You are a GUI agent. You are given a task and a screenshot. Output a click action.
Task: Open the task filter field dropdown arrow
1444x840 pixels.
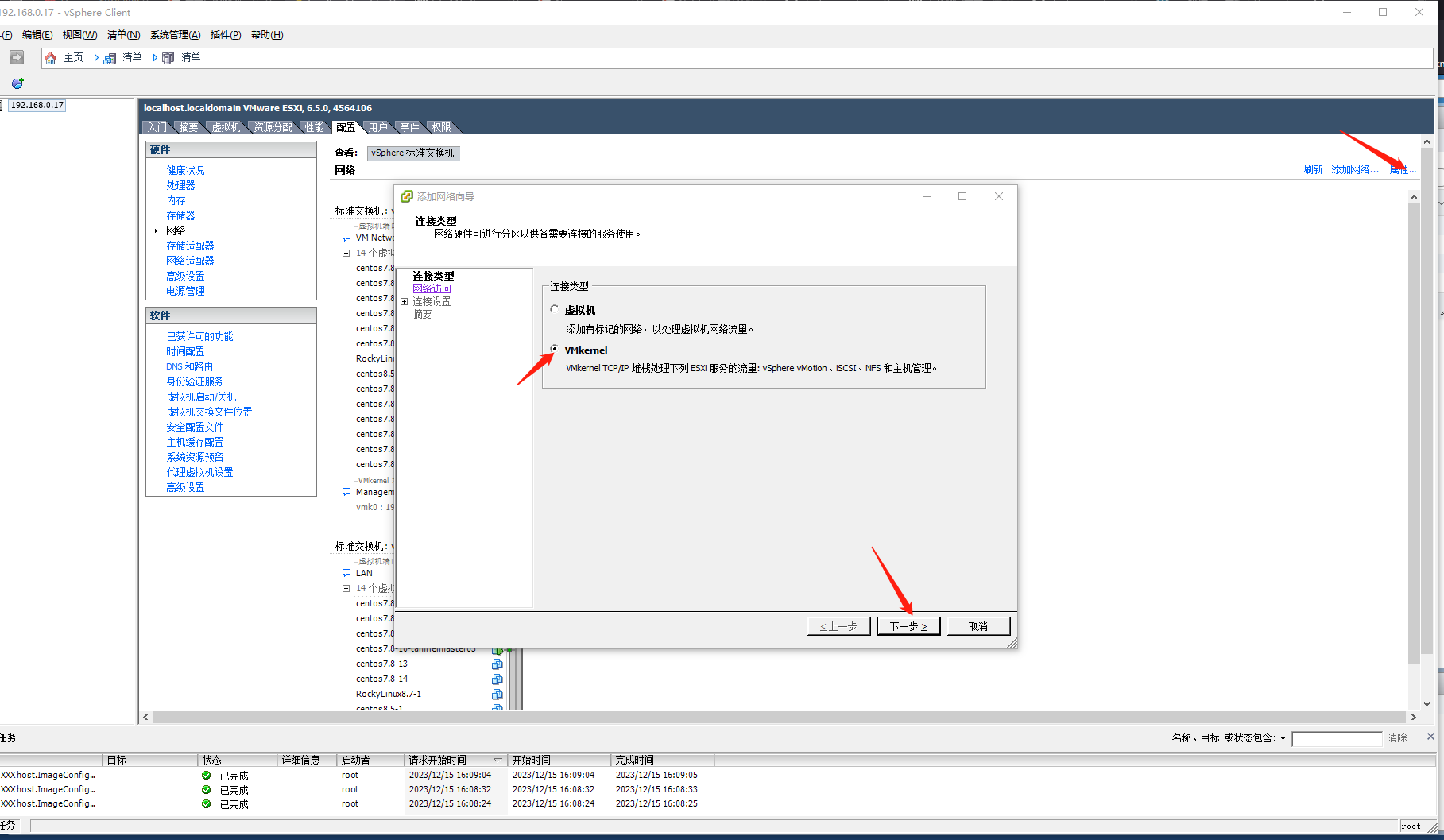(1283, 739)
